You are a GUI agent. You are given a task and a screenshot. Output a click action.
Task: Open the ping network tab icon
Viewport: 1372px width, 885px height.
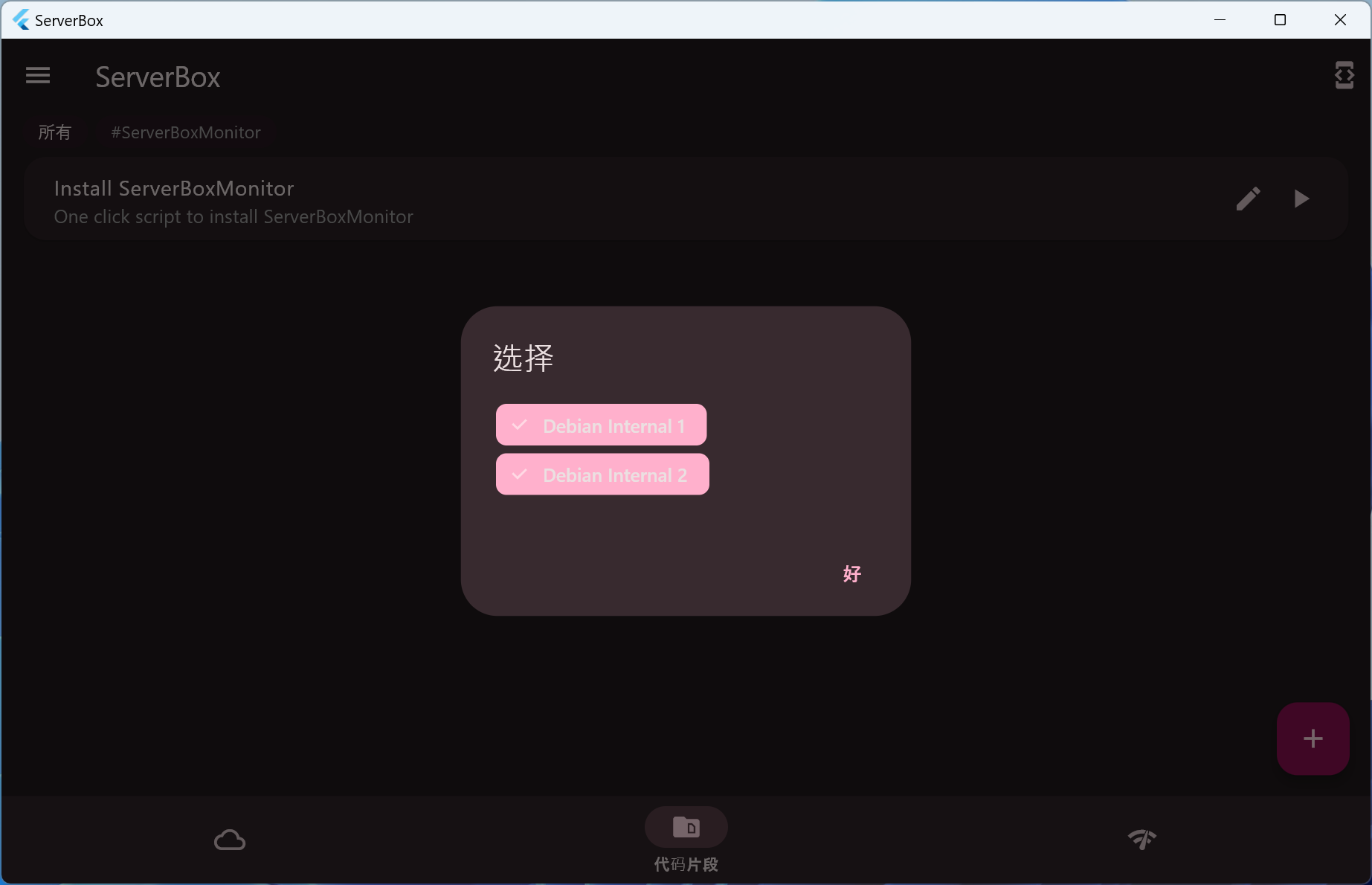[x=1141, y=840]
